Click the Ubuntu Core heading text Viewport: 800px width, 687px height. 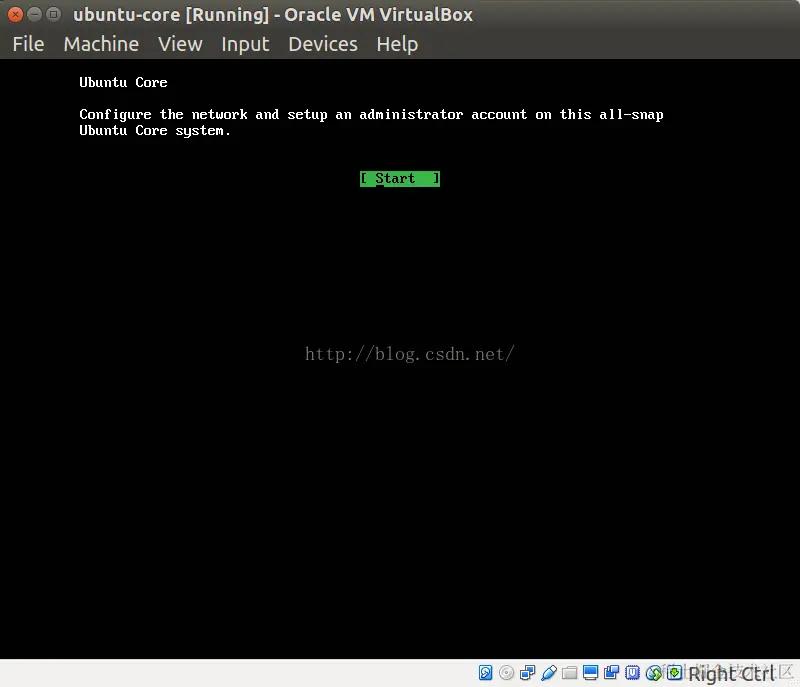pyautogui.click(x=123, y=82)
